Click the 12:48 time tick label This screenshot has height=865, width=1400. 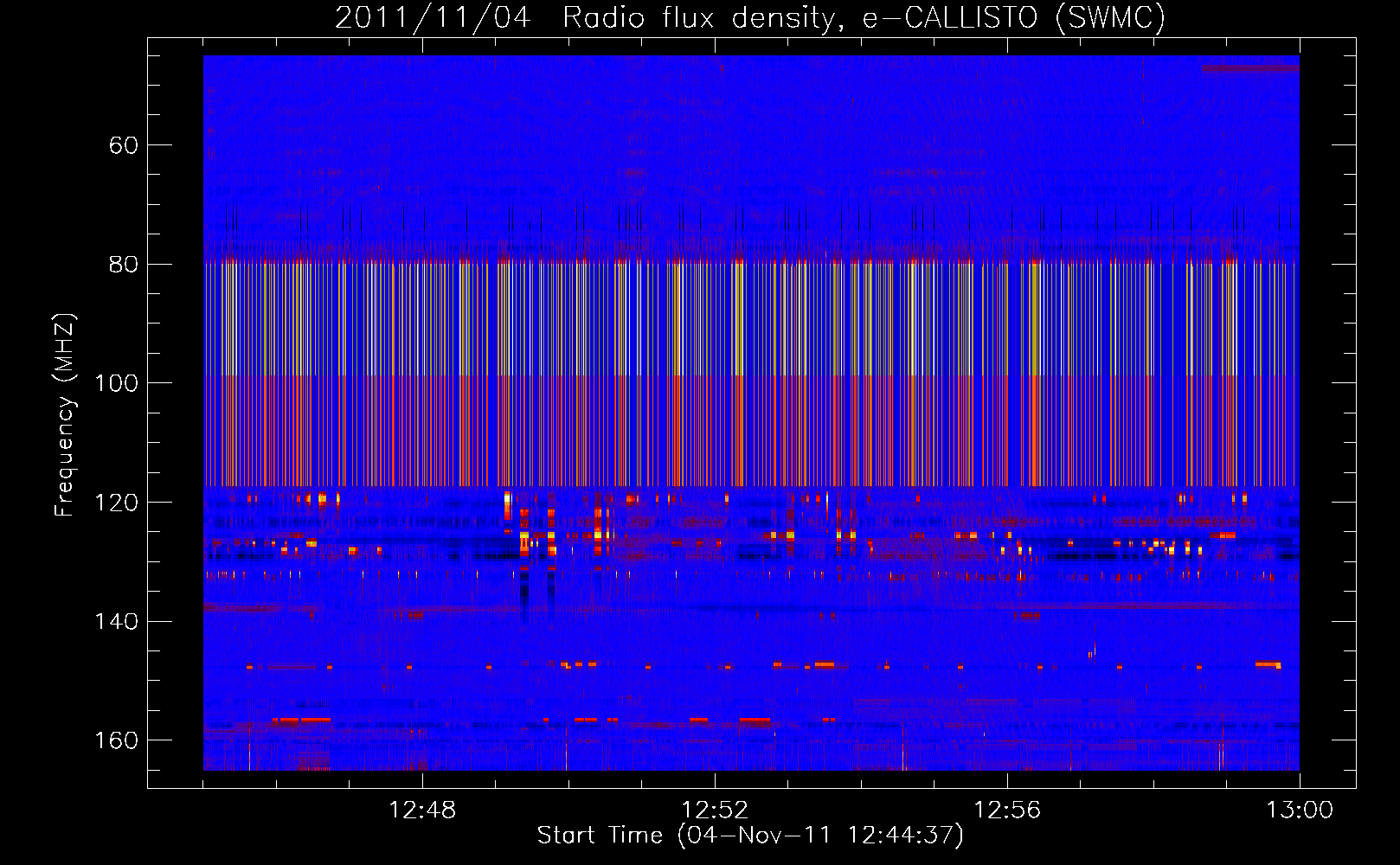422,811
